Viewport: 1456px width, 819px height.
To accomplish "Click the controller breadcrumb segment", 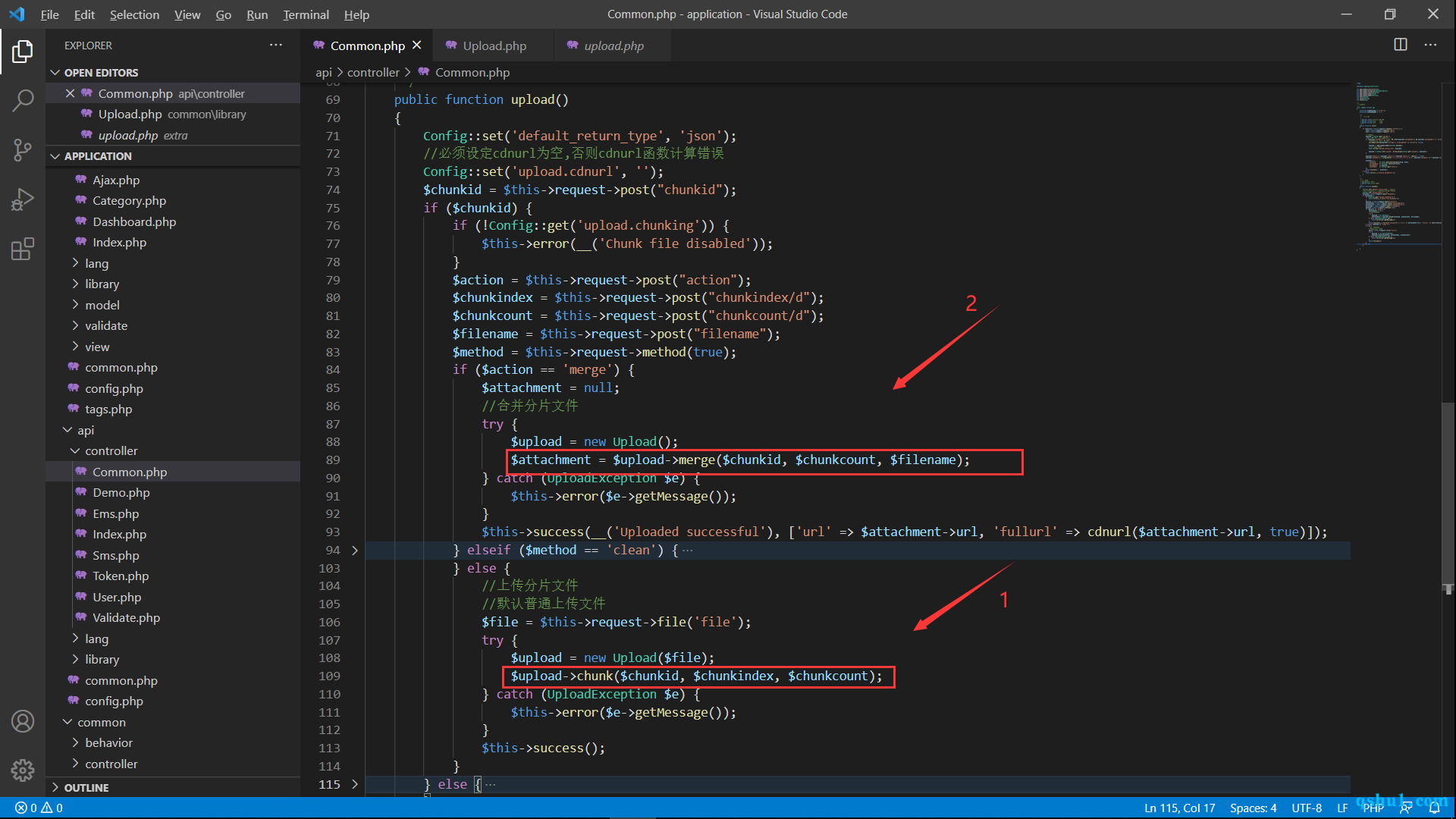I will pyautogui.click(x=373, y=72).
